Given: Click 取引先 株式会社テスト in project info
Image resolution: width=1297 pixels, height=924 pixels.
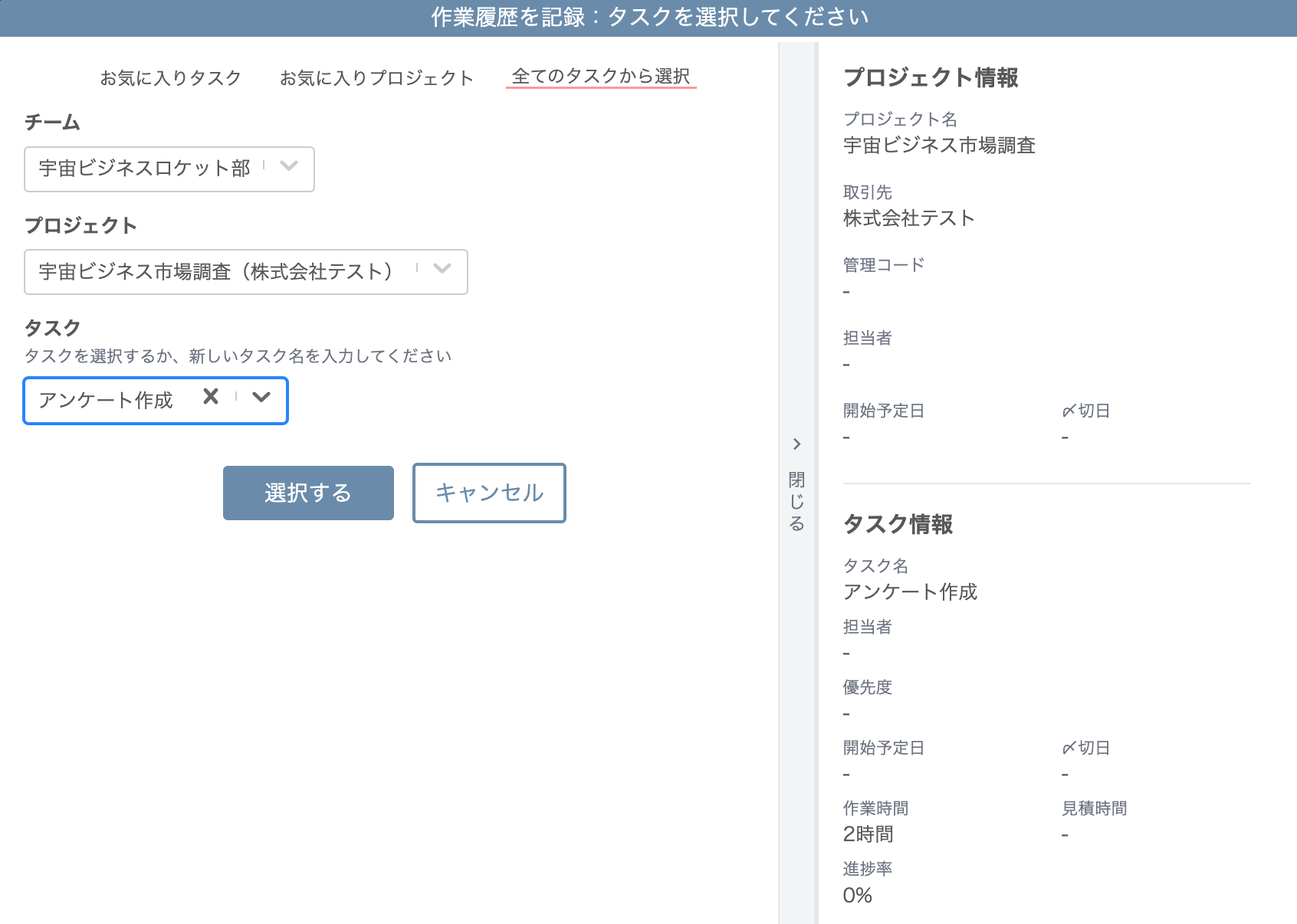Looking at the screenshot, I should pyautogui.click(x=908, y=218).
